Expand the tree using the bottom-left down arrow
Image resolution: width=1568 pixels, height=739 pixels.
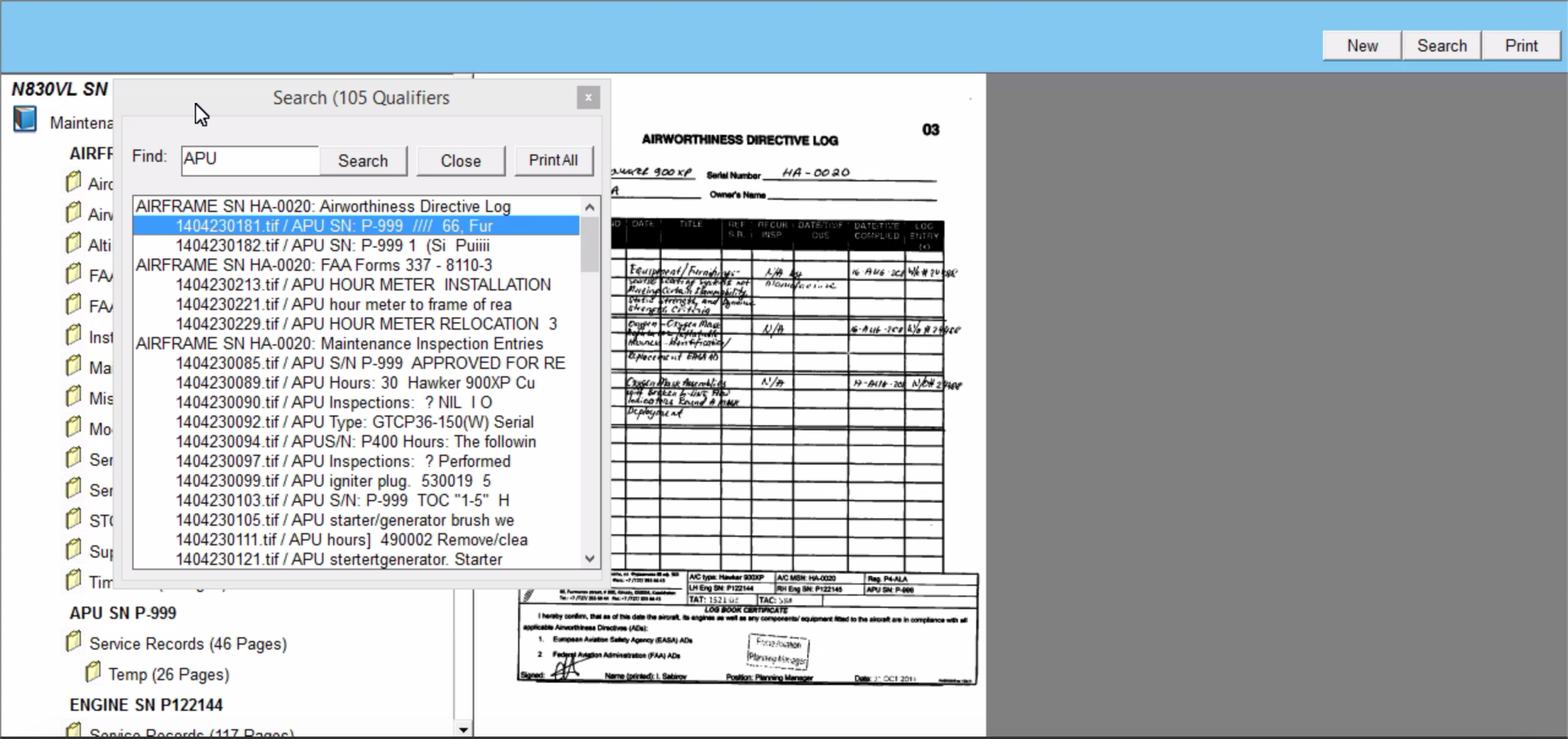pyautogui.click(x=462, y=729)
